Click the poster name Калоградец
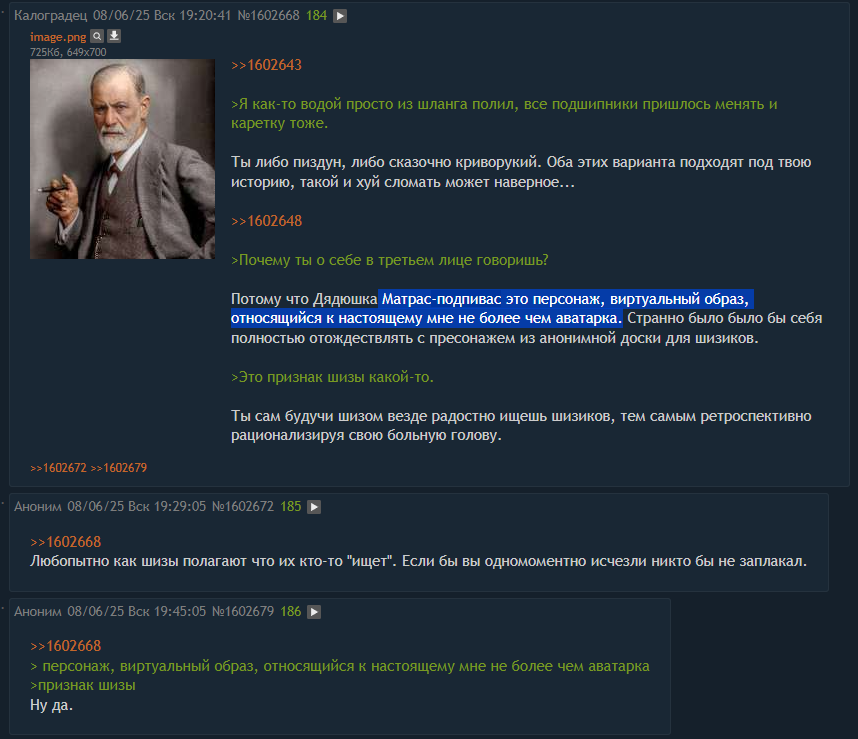This screenshot has width=858, height=739. coord(50,15)
